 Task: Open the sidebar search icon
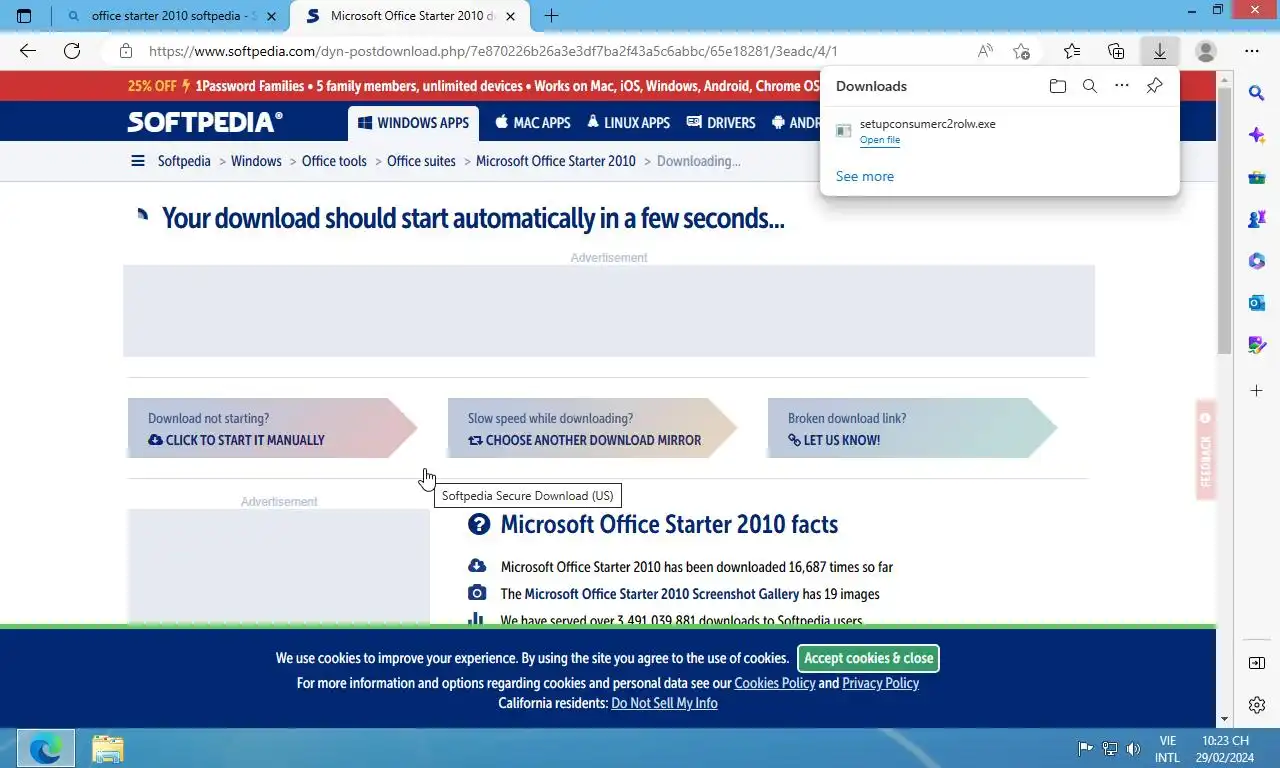pos(1257,93)
